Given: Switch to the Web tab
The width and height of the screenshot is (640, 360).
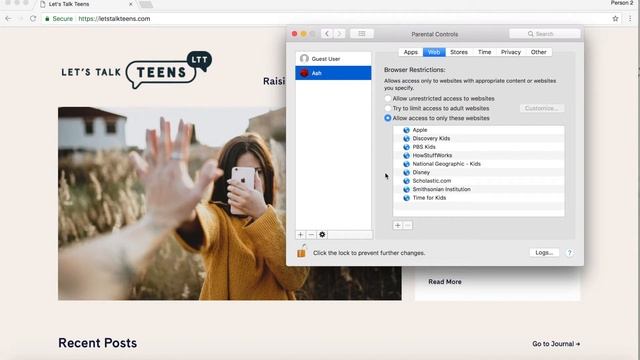Looking at the screenshot, I should click(434, 52).
